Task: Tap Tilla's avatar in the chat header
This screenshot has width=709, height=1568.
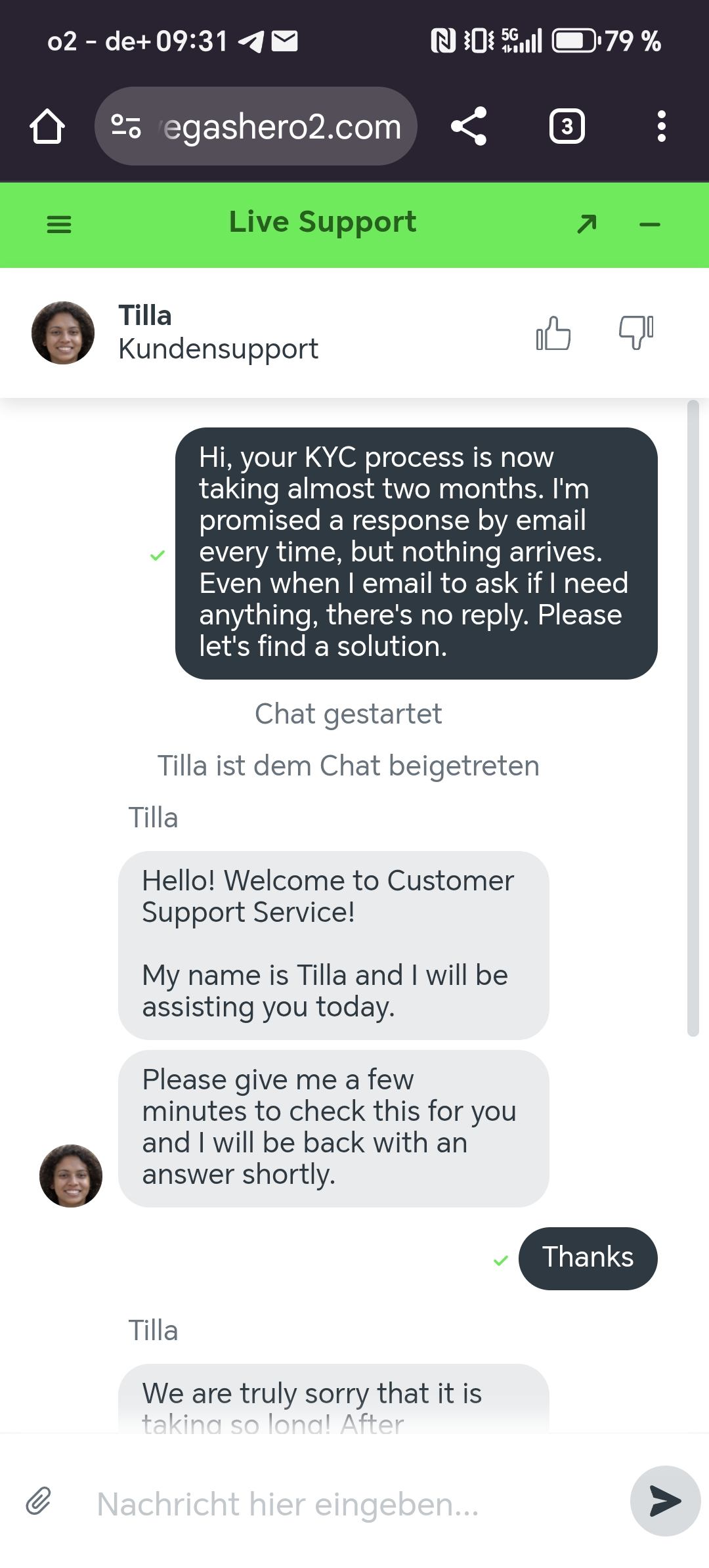Action: pos(63,333)
